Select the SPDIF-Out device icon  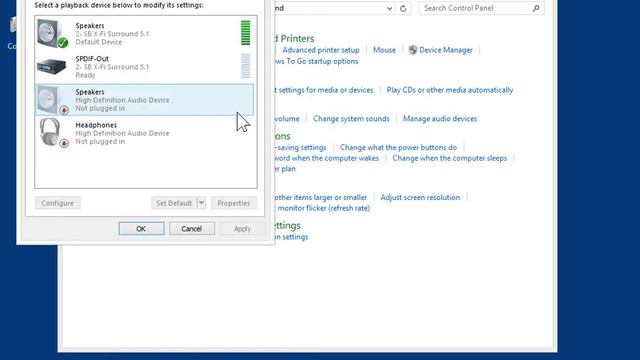[51, 67]
